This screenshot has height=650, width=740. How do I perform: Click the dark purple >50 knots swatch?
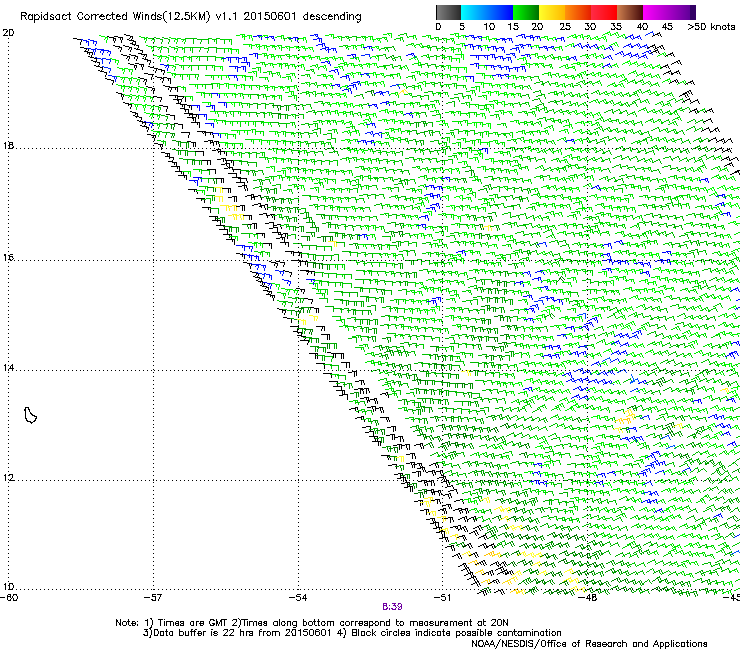tap(692, 12)
